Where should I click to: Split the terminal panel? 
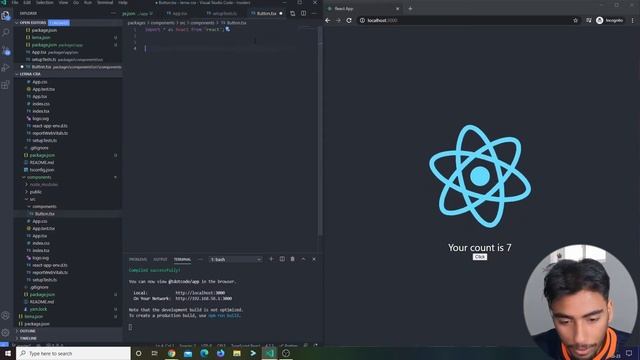point(282,259)
